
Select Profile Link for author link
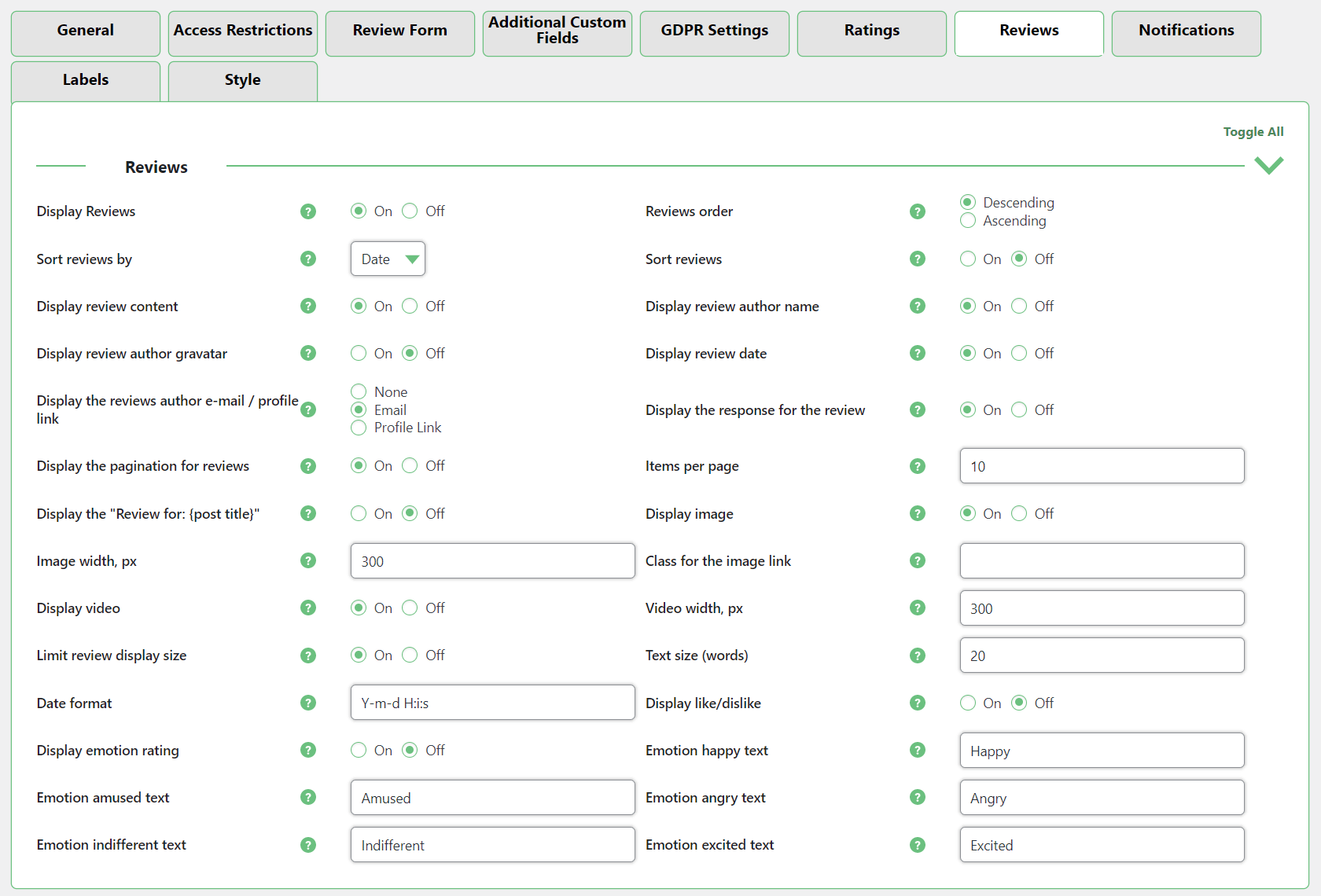(x=359, y=428)
